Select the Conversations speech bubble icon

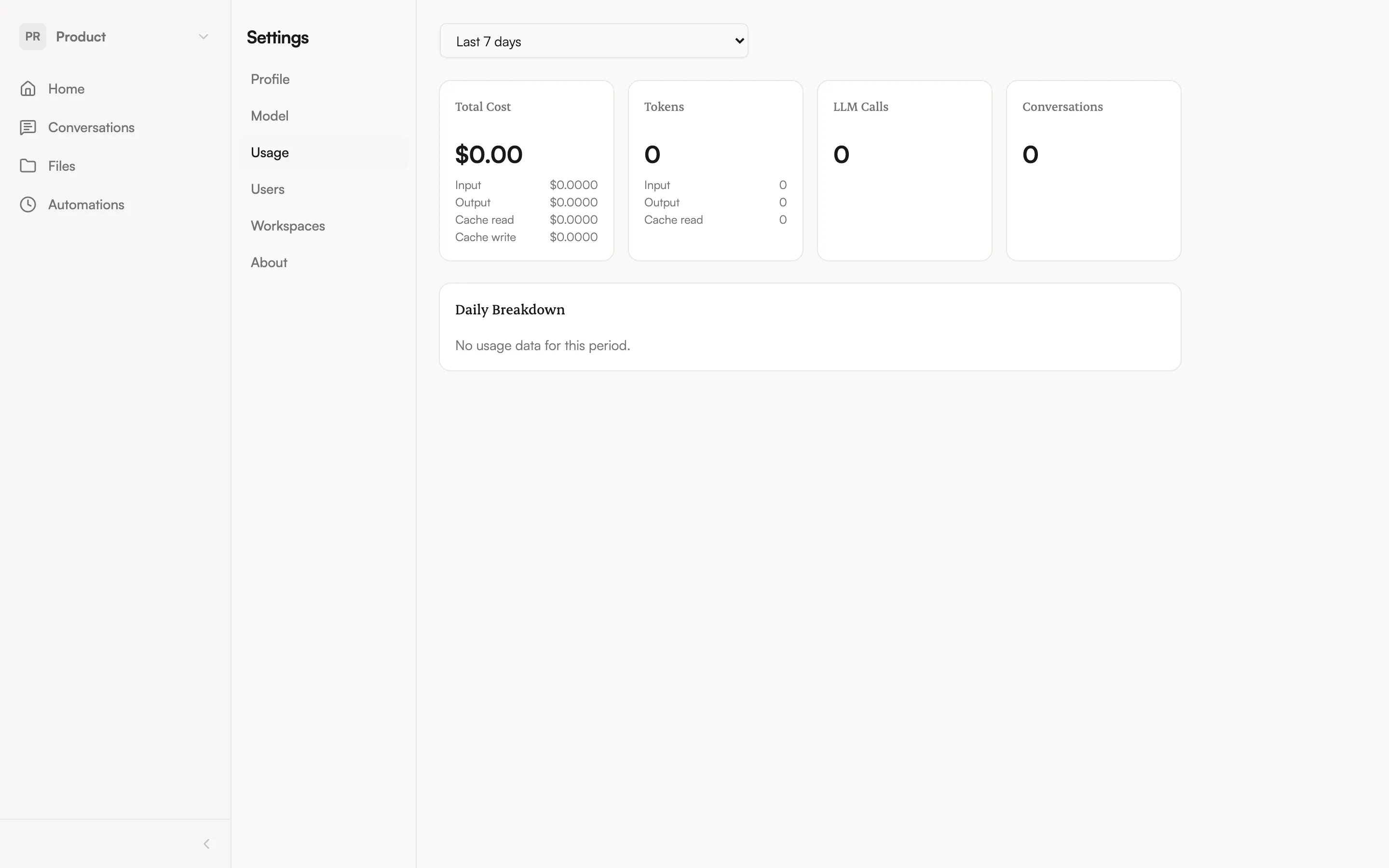coord(28,127)
